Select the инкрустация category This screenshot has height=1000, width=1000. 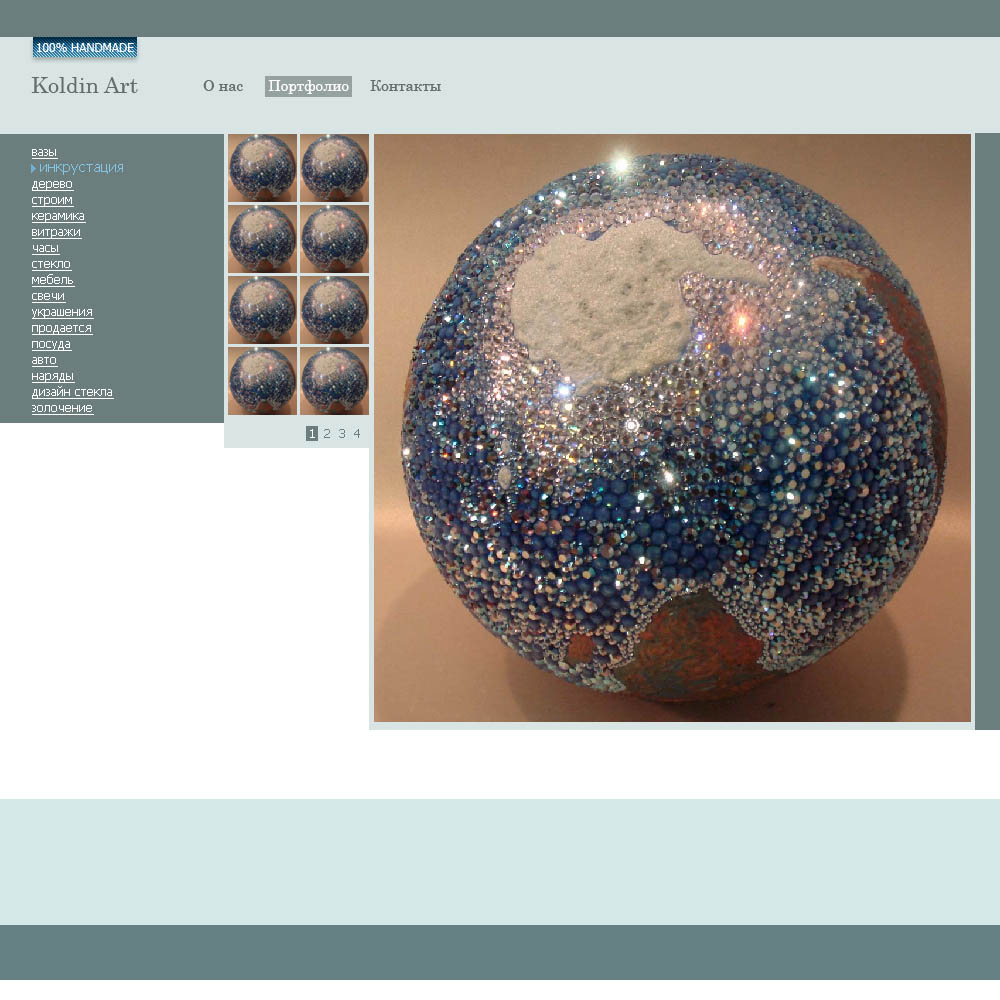(81, 168)
